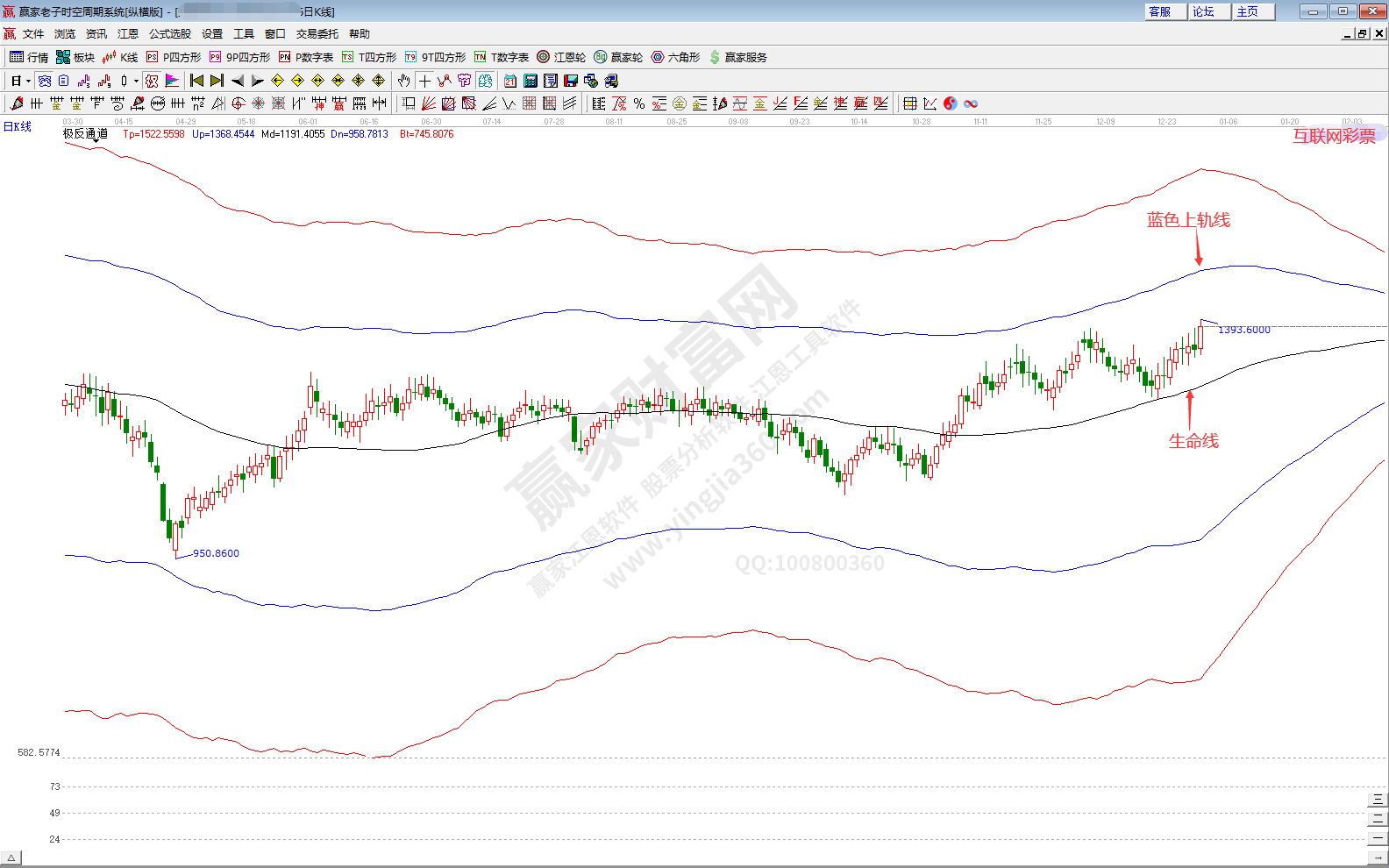Select the blue infinity loop icon

pyautogui.click(x=971, y=103)
